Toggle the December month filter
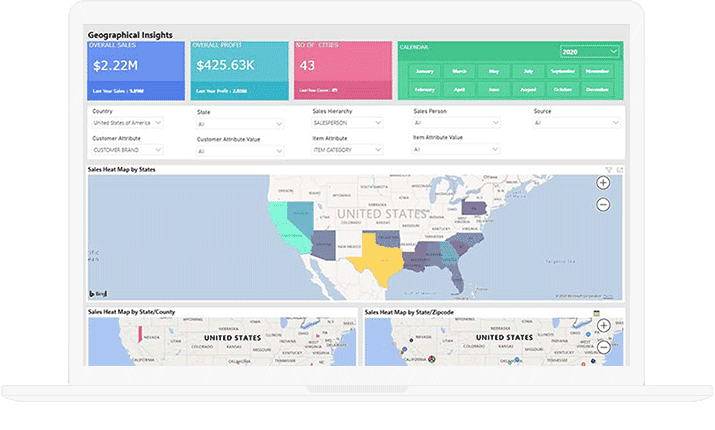The width and height of the screenshot is (715, 430). (x=597, y=89)
